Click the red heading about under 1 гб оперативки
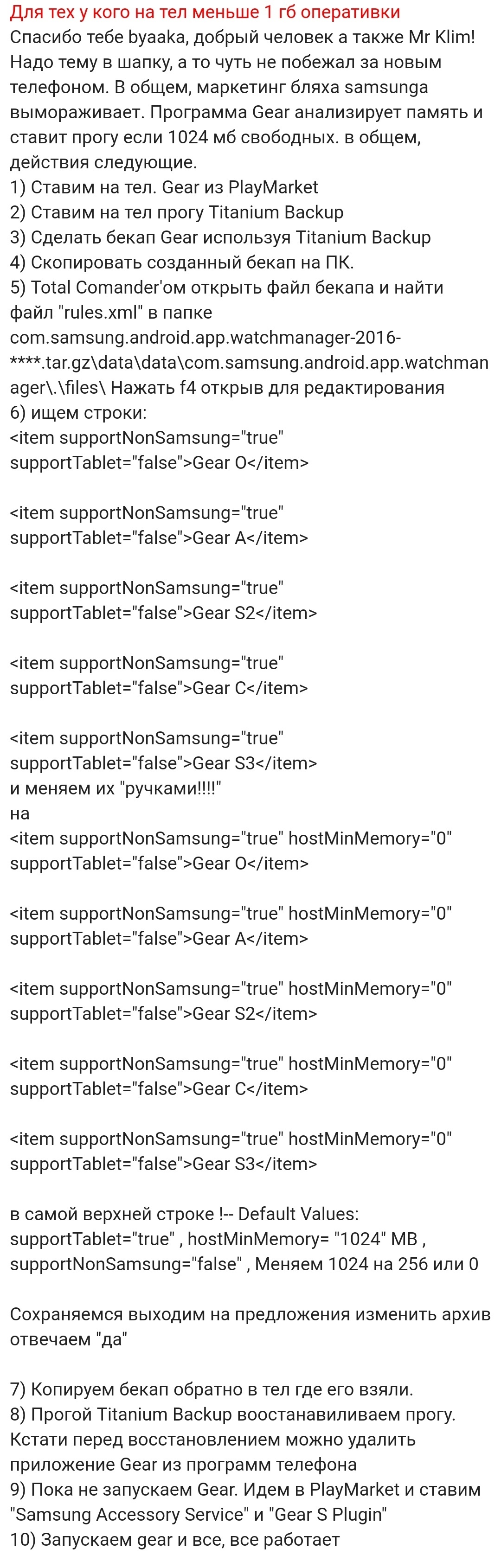 click(205, 12)
